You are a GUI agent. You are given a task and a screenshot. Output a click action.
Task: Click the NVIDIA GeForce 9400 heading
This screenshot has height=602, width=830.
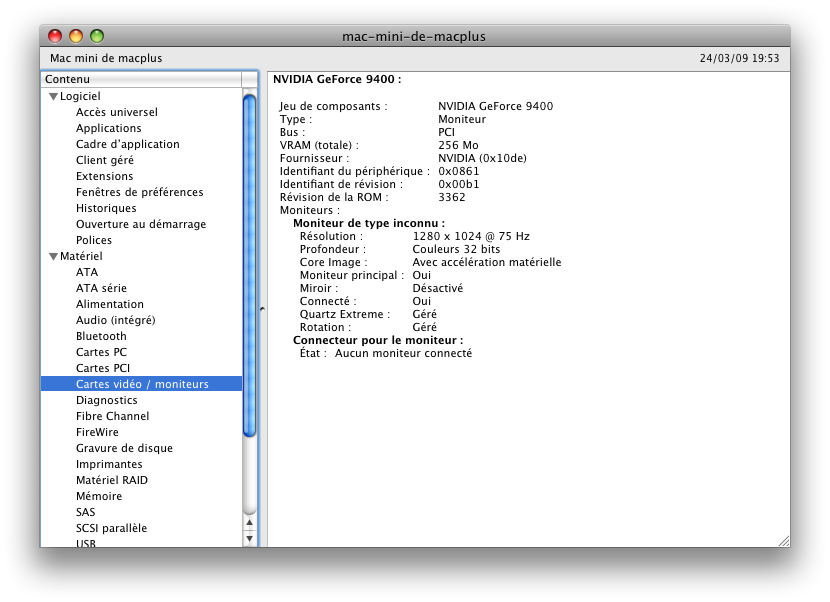[337, 79]
